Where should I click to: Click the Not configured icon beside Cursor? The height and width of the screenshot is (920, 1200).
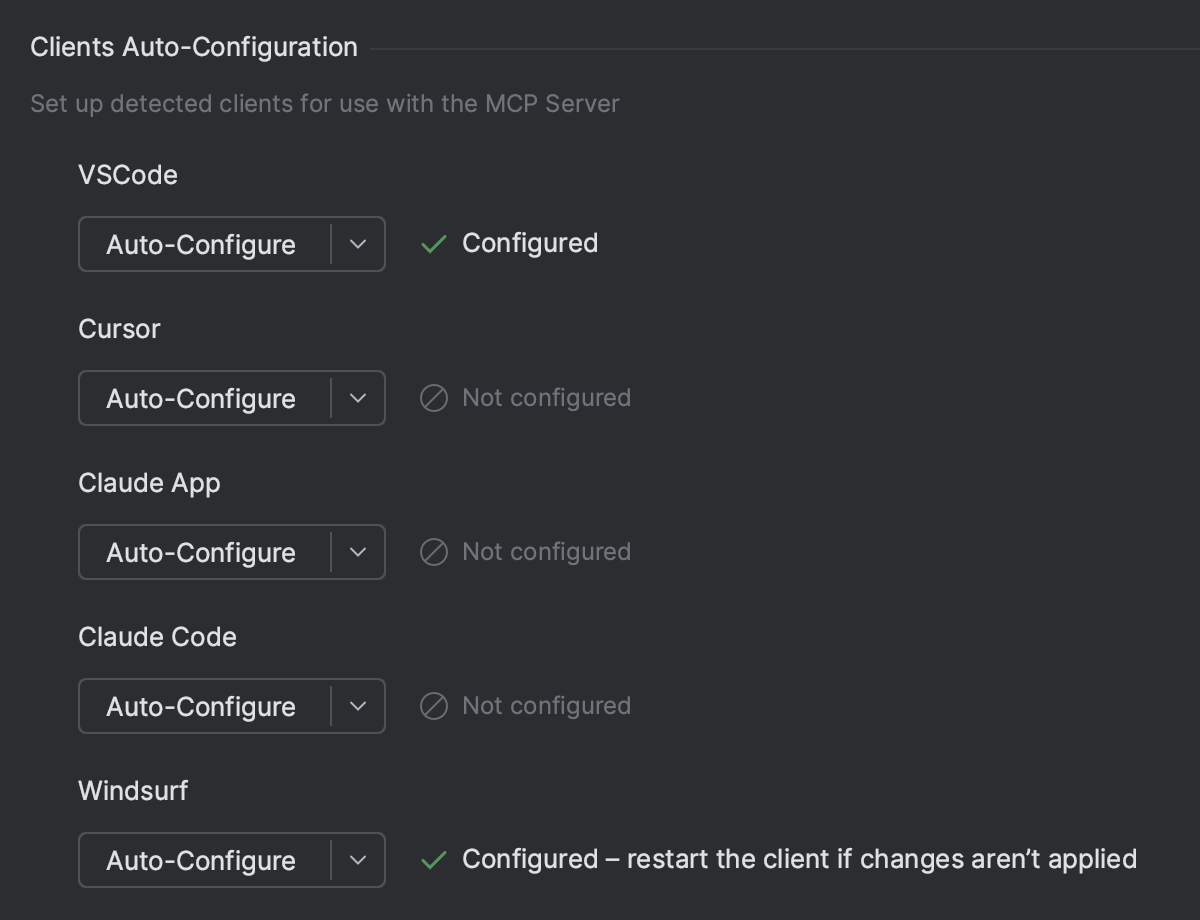pyautogui.click(x=433, y=398)
